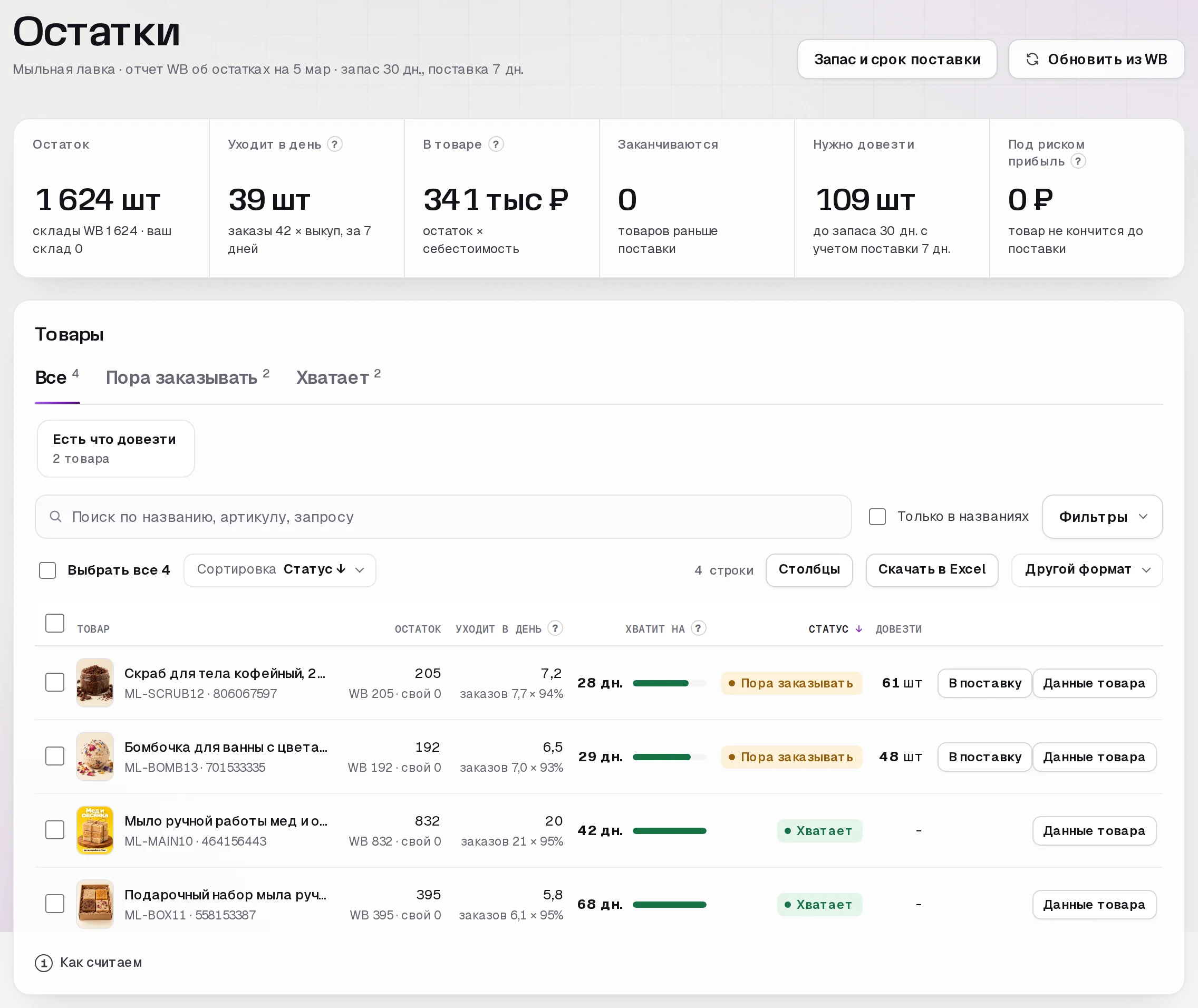Expand the Фильтры dropdown

[x=1102, y=517]
